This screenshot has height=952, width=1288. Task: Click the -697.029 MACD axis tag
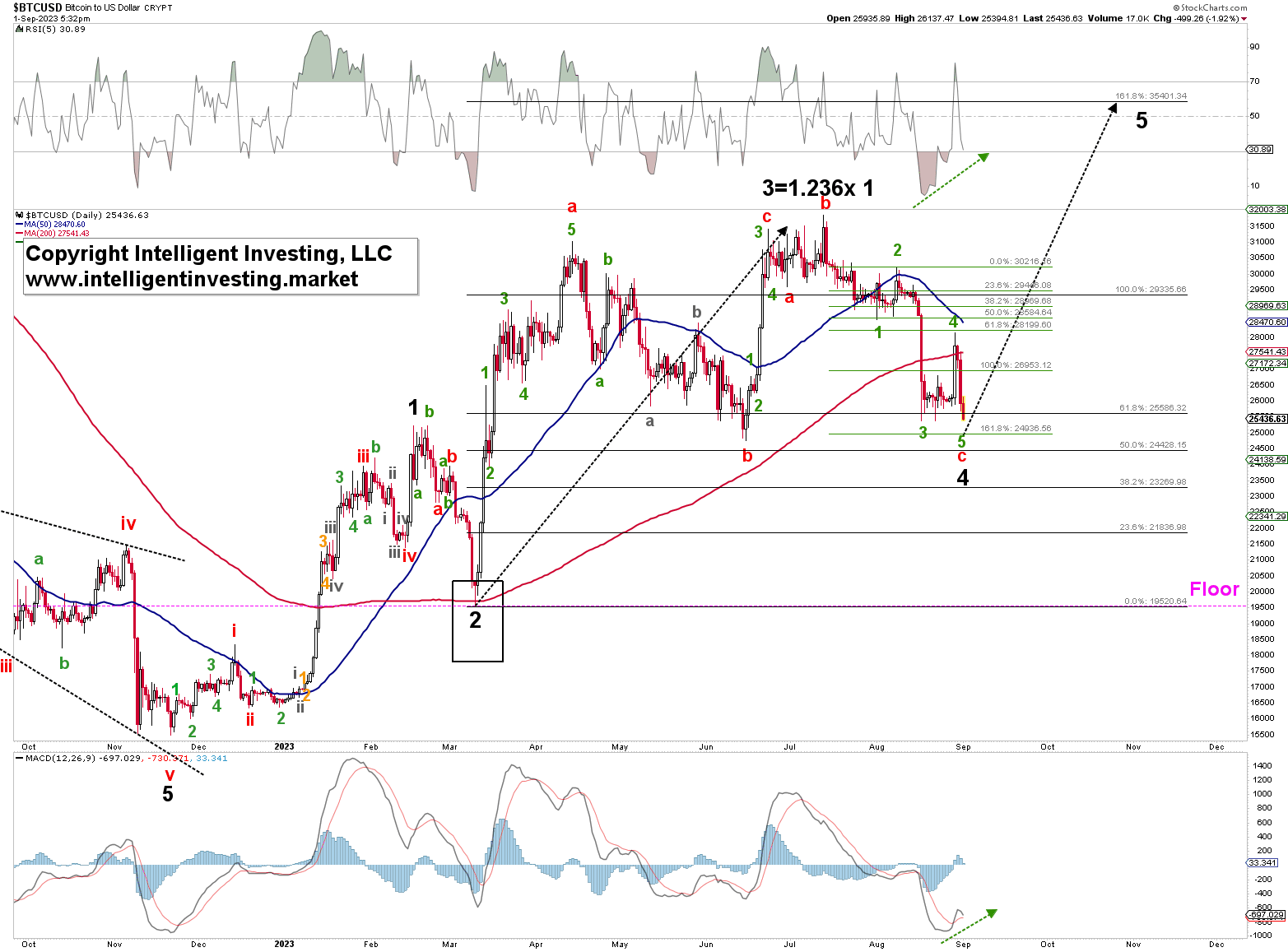coord(1266,914)
